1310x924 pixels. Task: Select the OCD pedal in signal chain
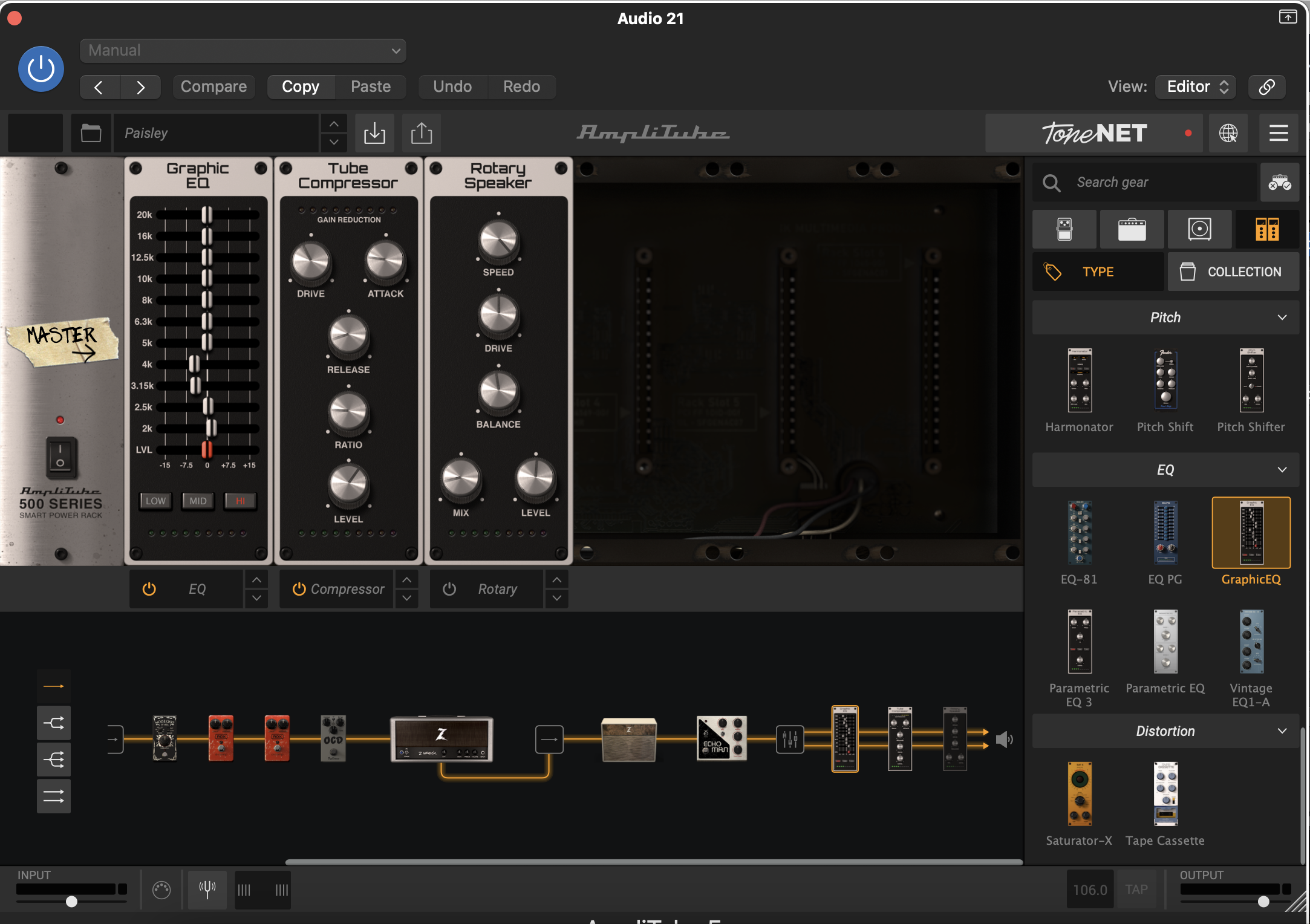pyautogui.click(x=333, y=738)
